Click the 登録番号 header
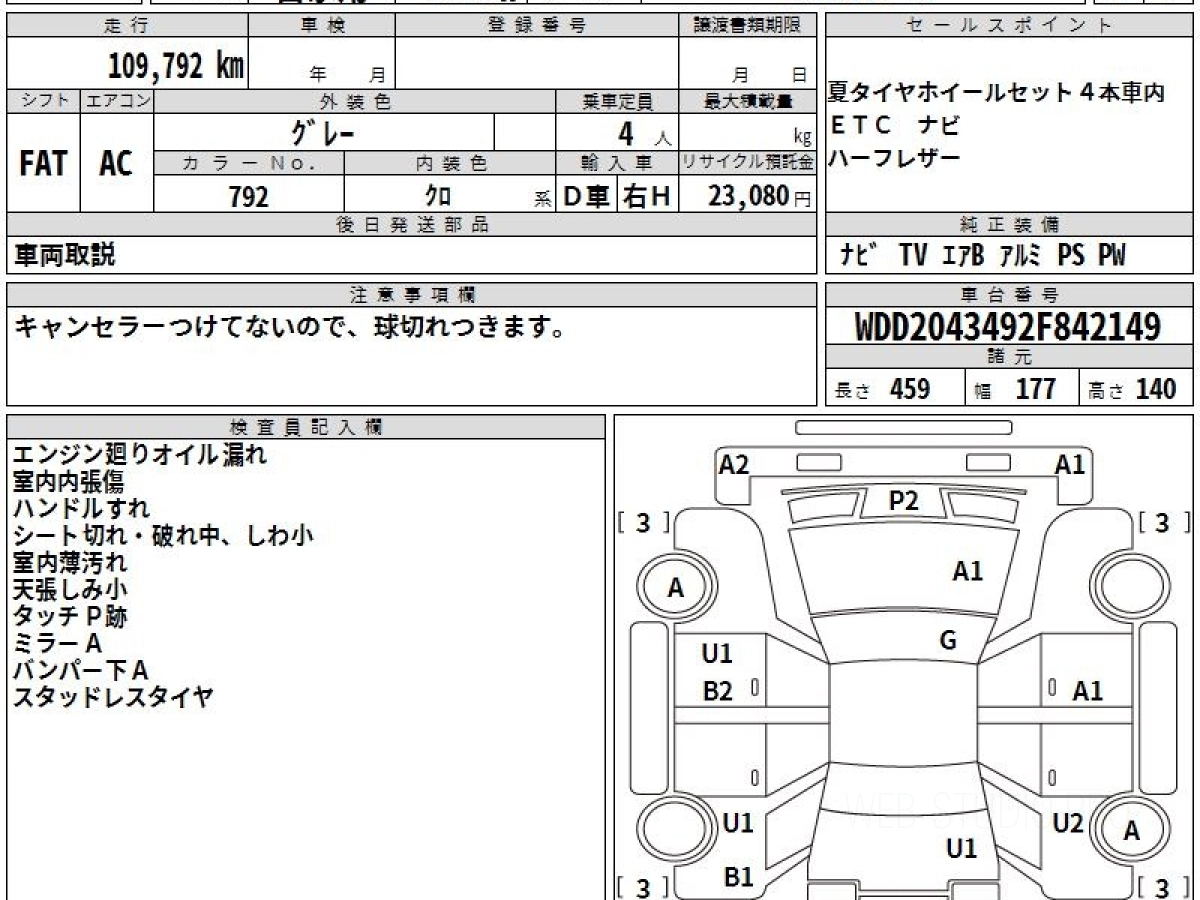The width and height of the screenshot is (1200, 900). [537, 27]
